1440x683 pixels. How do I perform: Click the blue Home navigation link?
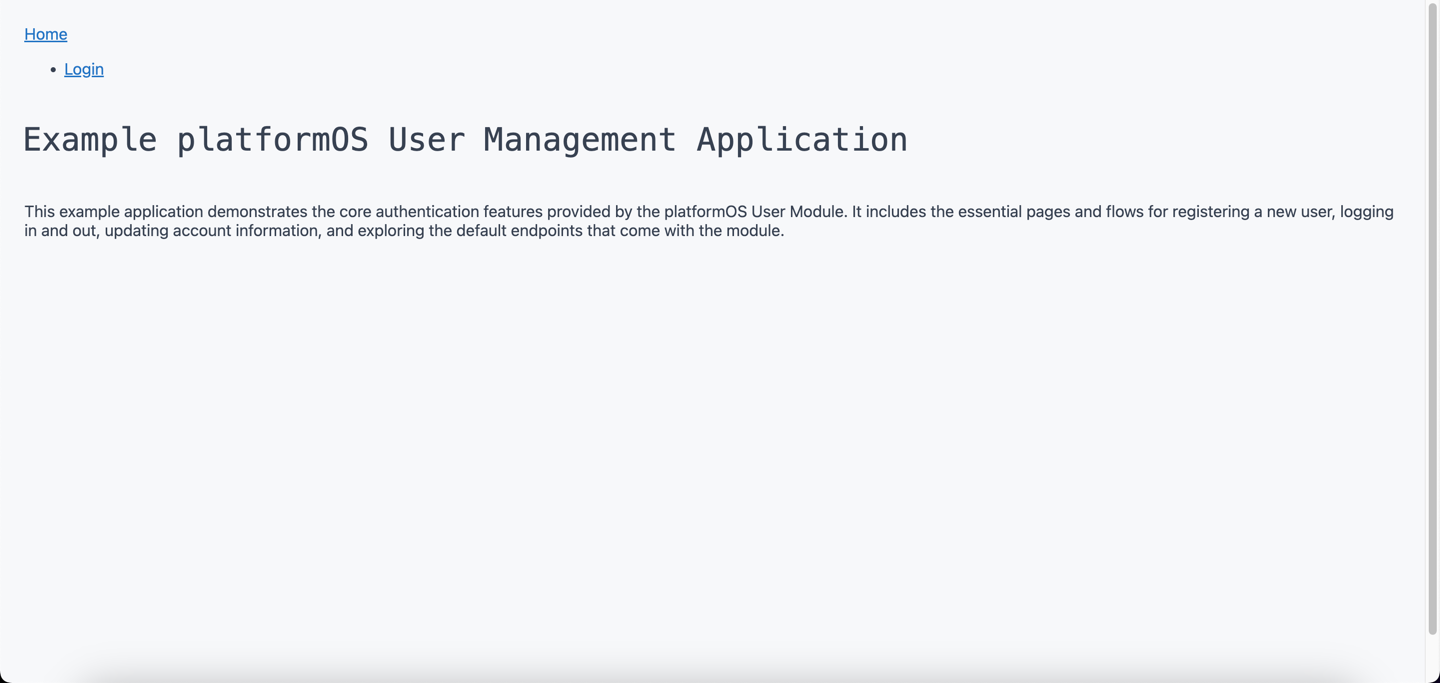click(45, 34)
